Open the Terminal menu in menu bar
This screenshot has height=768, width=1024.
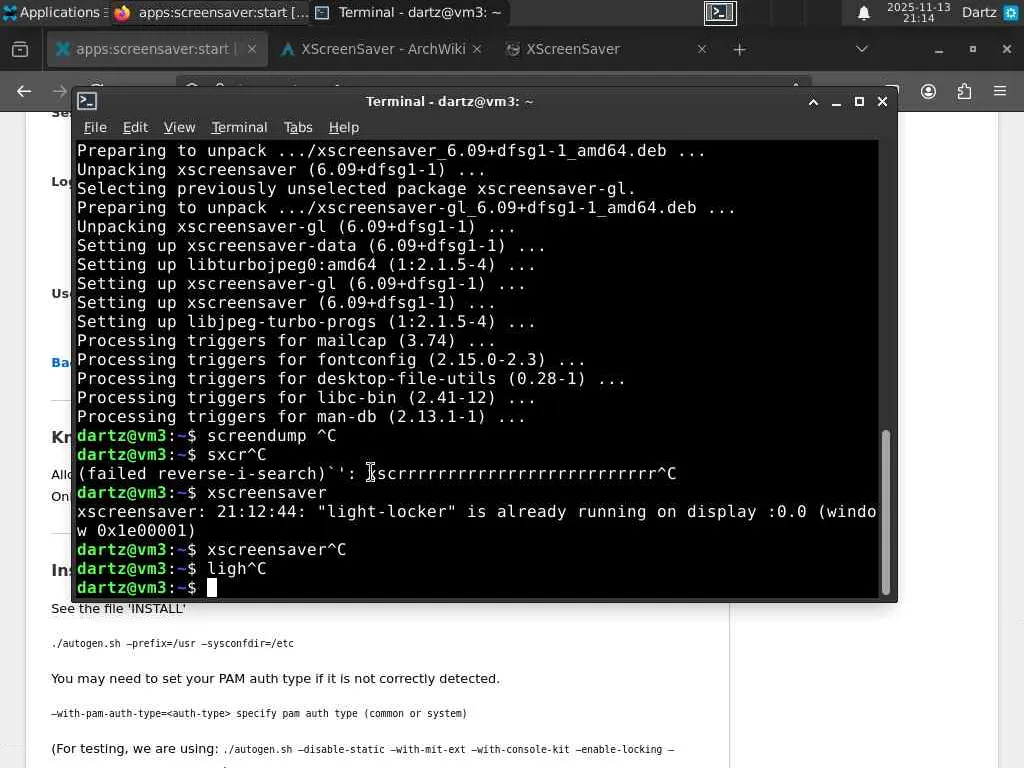239,127
